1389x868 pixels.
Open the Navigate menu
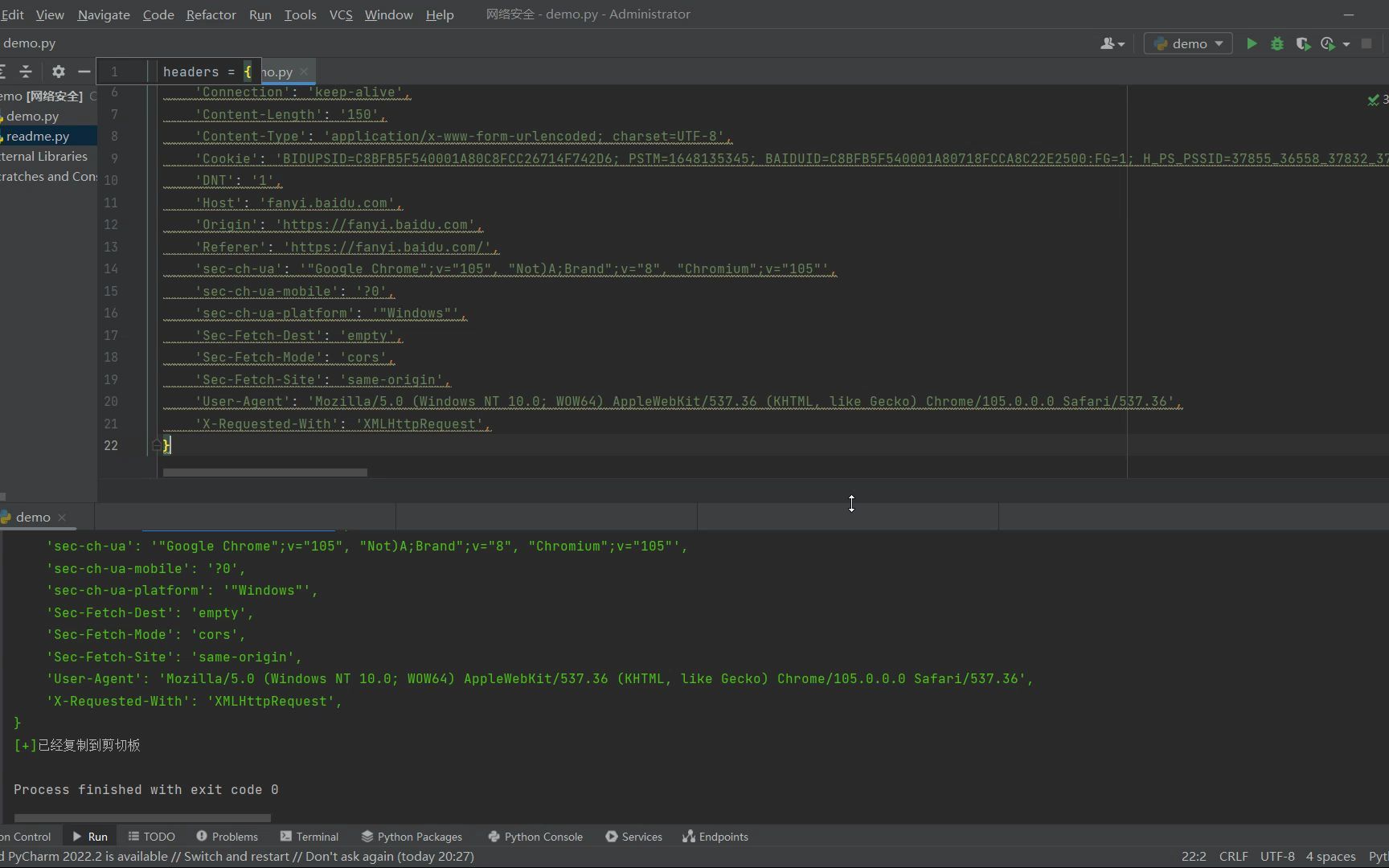(x=104, y=14)
